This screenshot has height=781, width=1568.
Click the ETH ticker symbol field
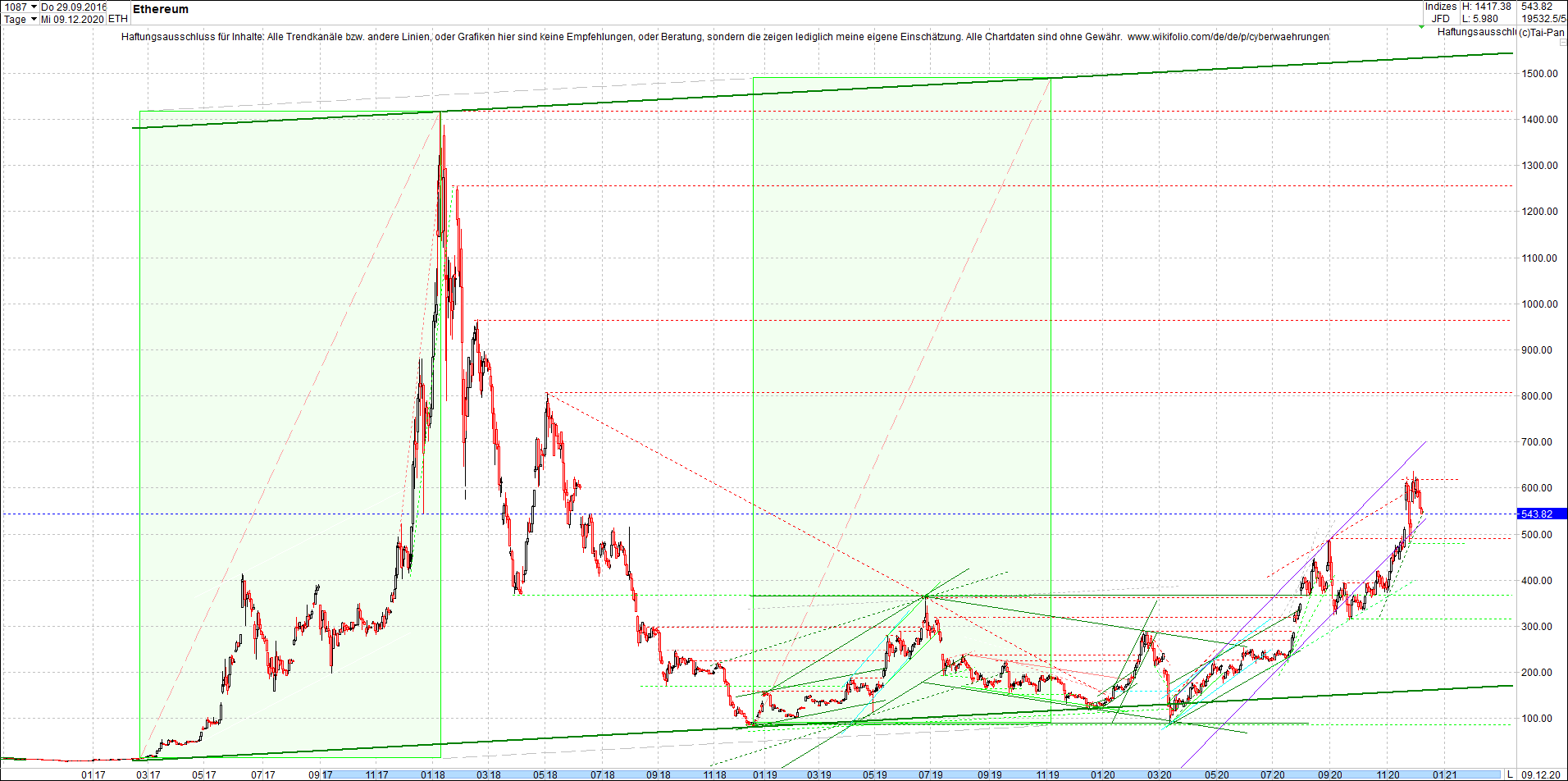[118, 19]
